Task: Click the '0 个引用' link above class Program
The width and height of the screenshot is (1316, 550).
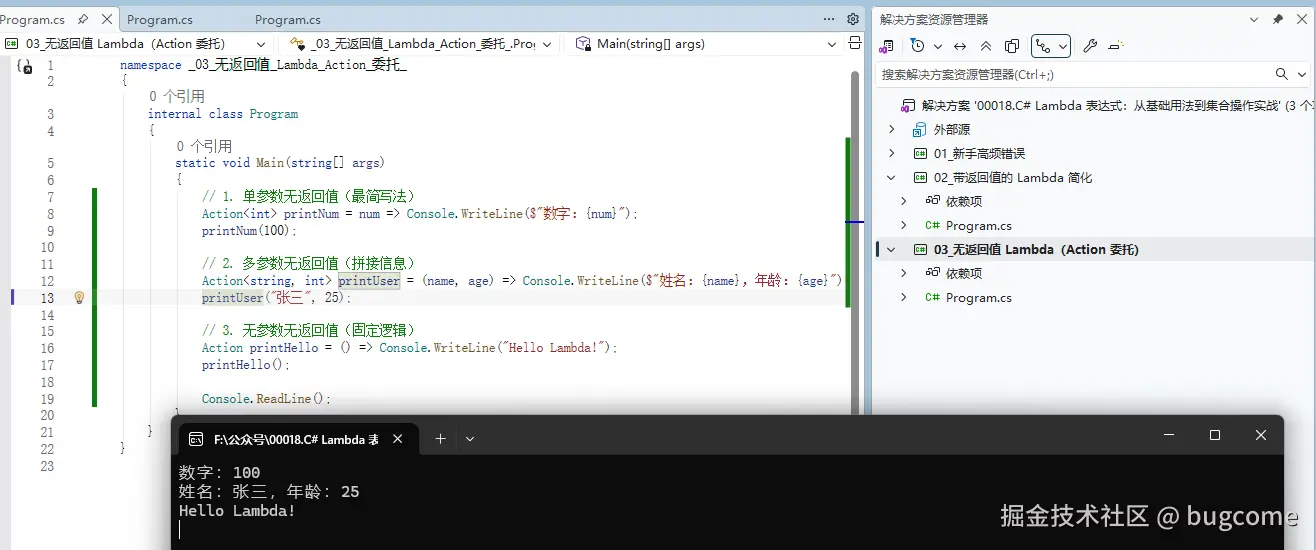Action: 177,97
